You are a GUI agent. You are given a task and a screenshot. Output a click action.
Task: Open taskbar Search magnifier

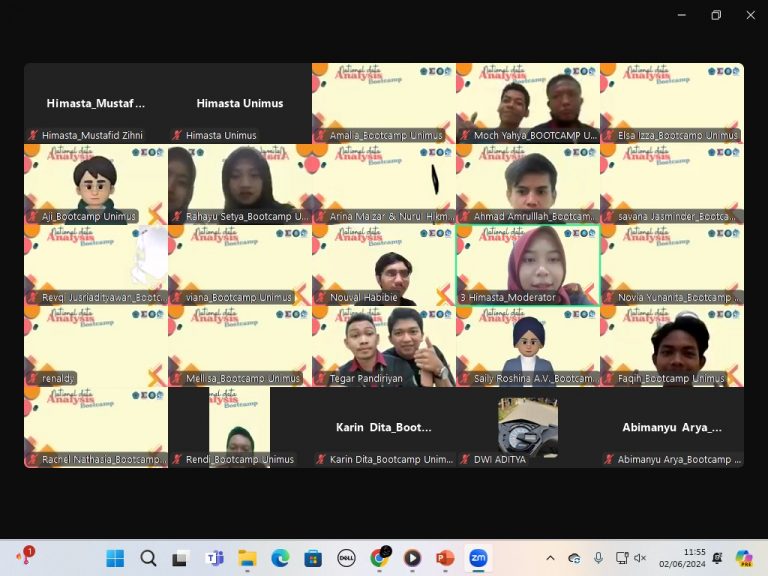click(x=148, y=558)
